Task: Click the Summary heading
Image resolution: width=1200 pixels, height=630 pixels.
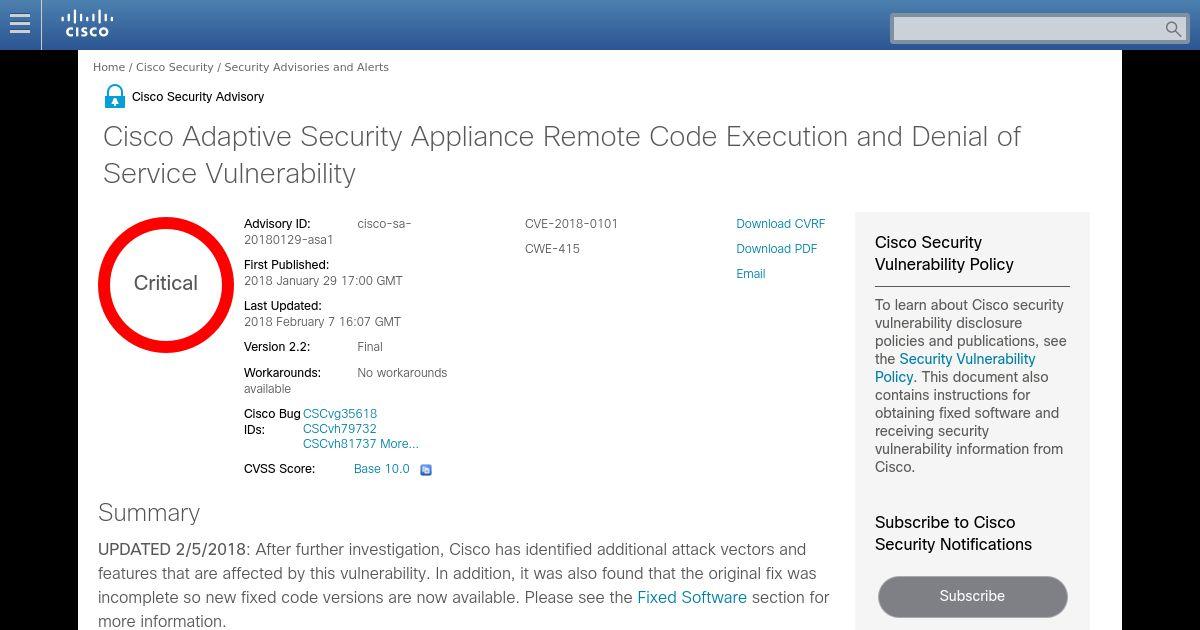Action: 149,513
